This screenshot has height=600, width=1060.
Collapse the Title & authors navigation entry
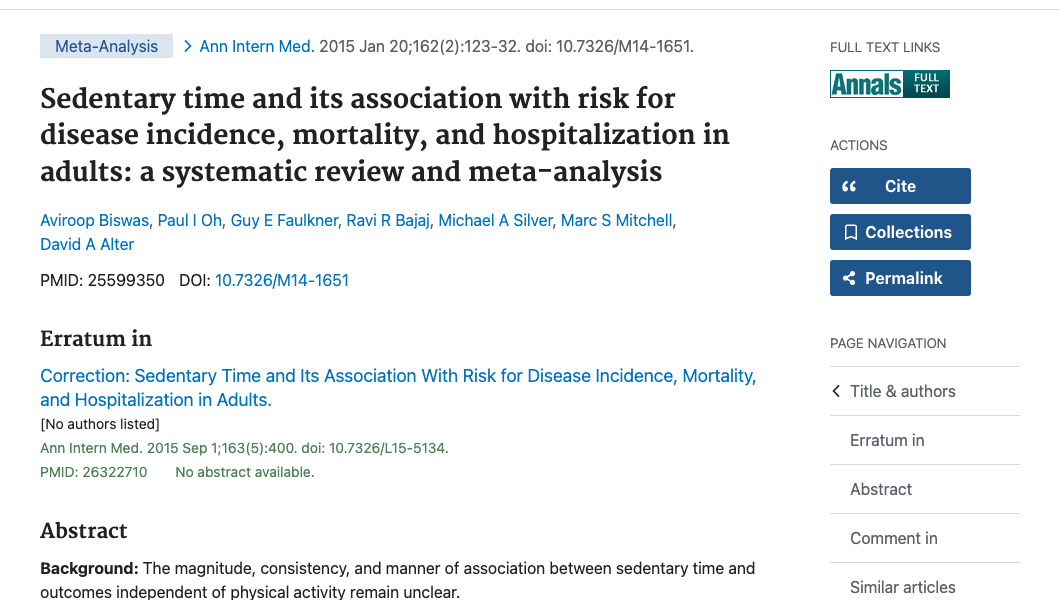click(x=903, y=391)
